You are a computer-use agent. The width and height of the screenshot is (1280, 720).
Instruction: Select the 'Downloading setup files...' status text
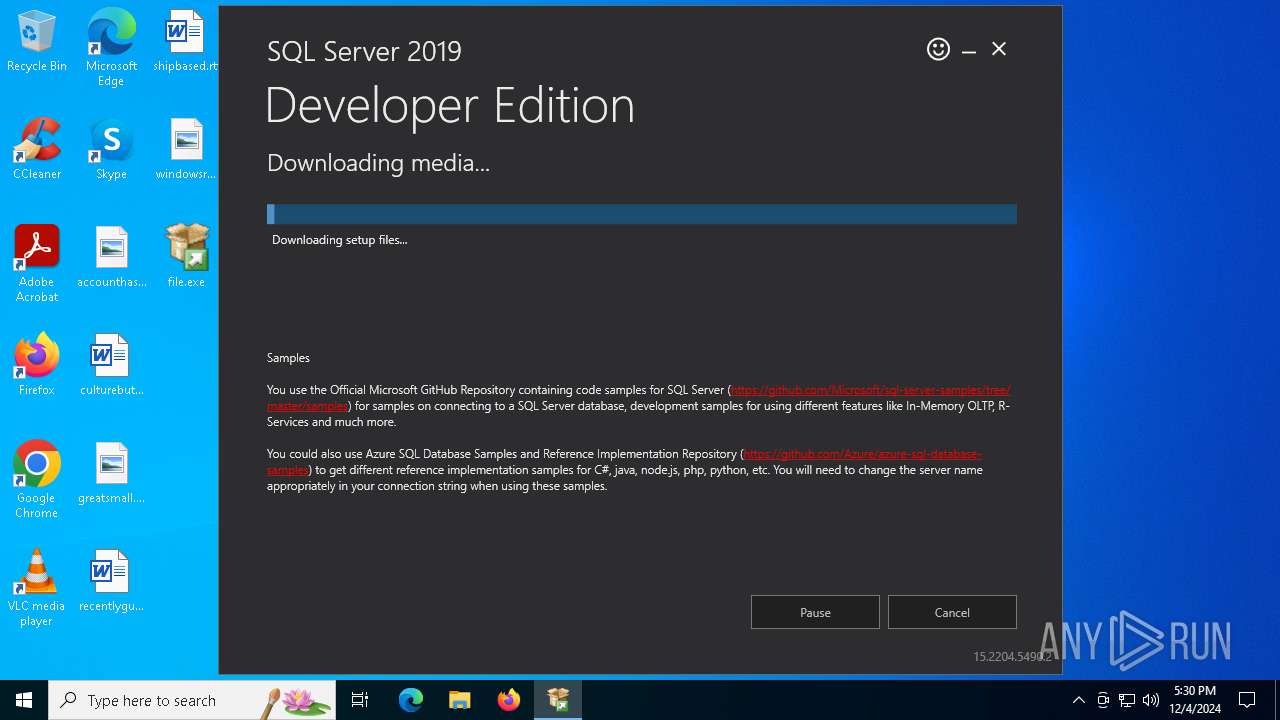[340, 240]
